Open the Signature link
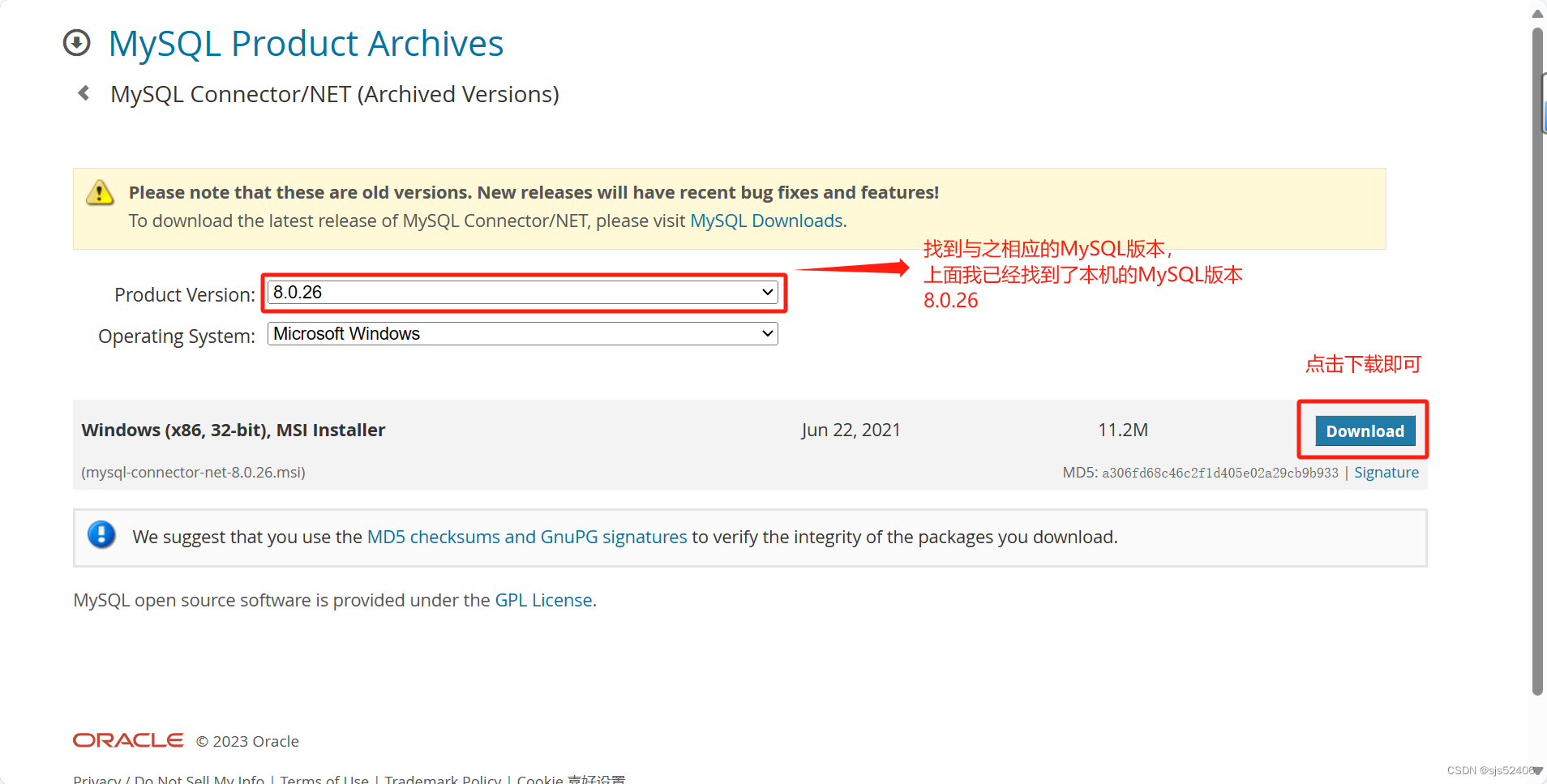1547x784 pixels. click(x=1386, y=472)
